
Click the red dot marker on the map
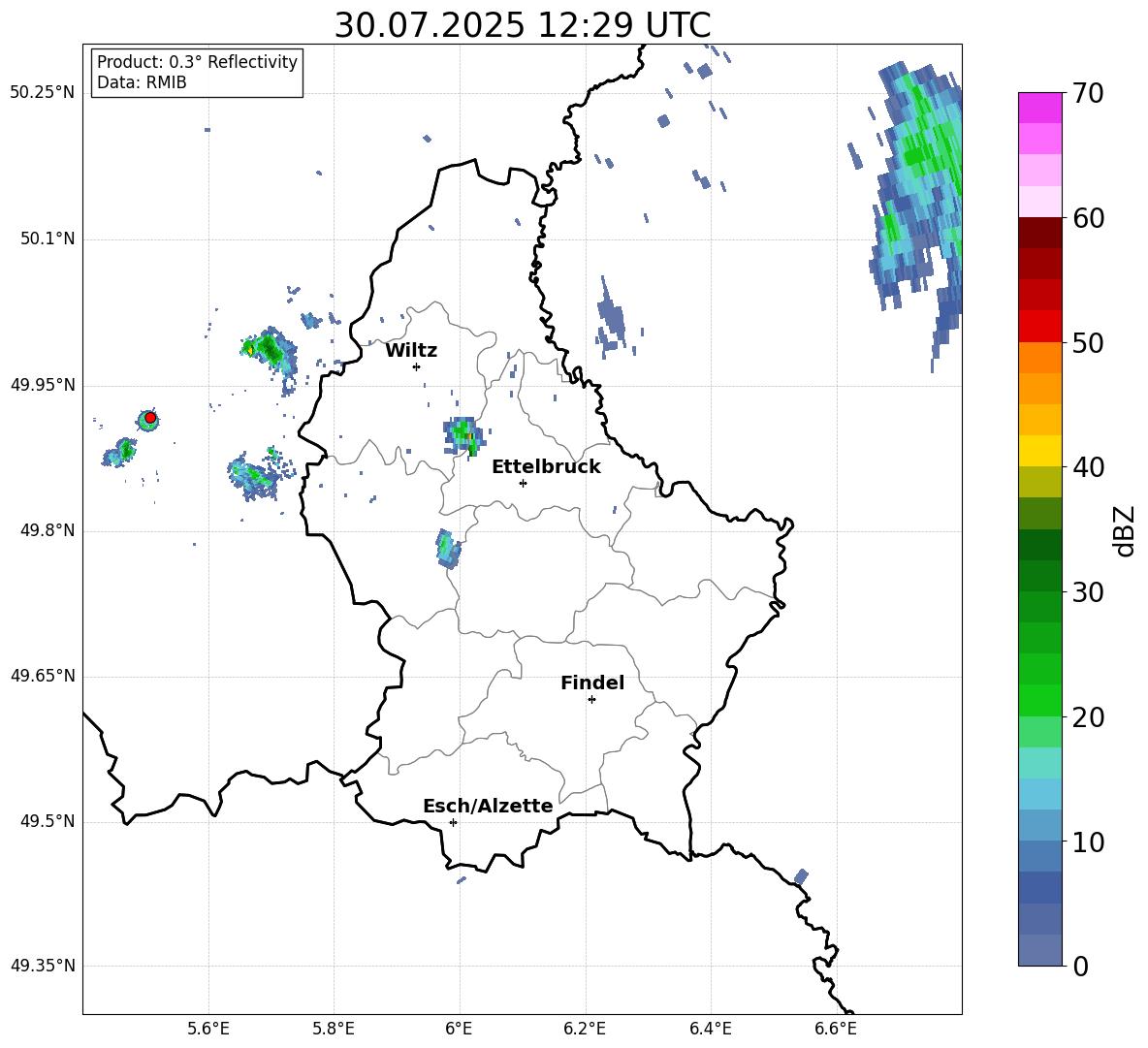pyautogui.click(x=150, y=418)
